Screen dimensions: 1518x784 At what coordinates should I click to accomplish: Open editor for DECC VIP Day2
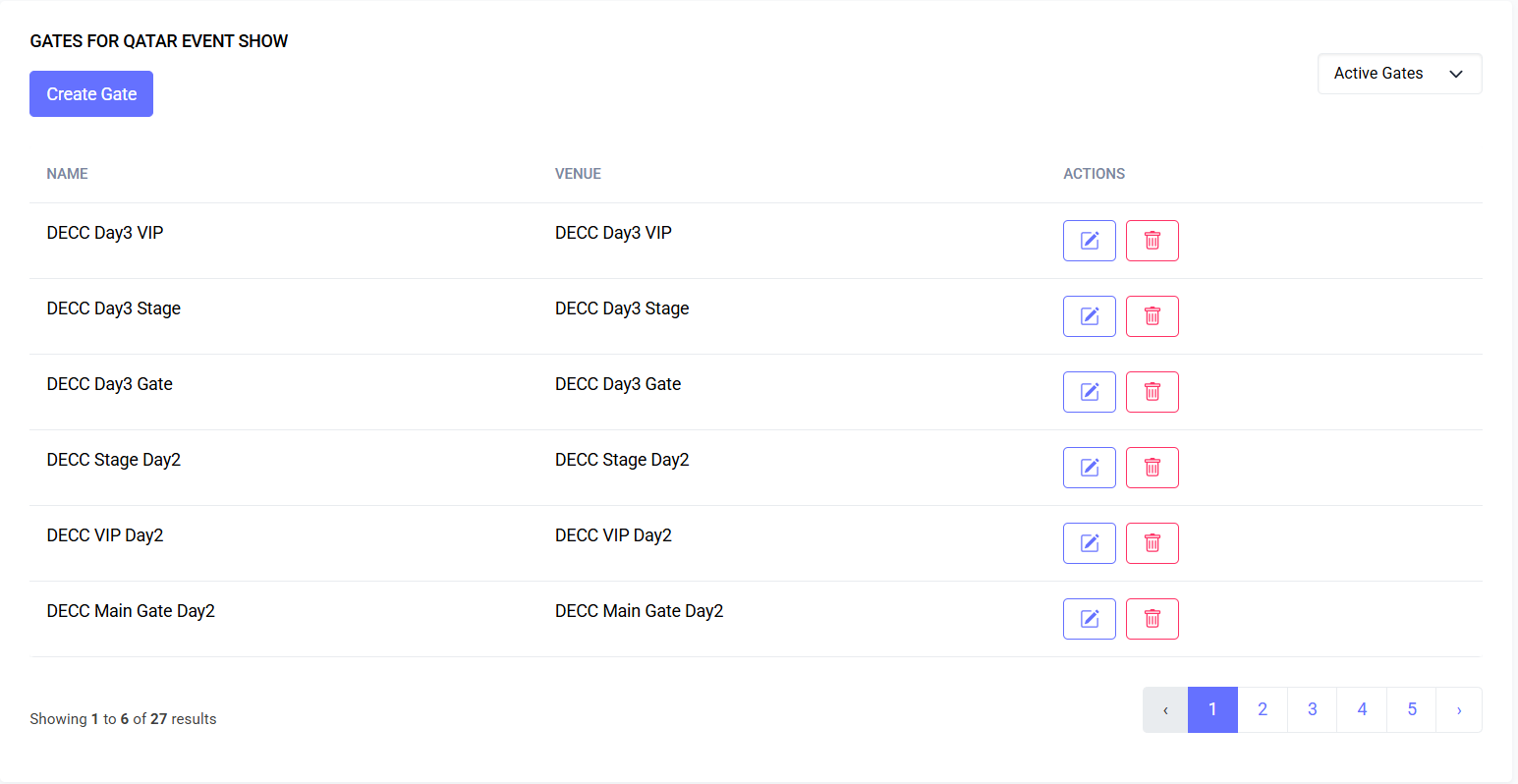coord(1089,543)
